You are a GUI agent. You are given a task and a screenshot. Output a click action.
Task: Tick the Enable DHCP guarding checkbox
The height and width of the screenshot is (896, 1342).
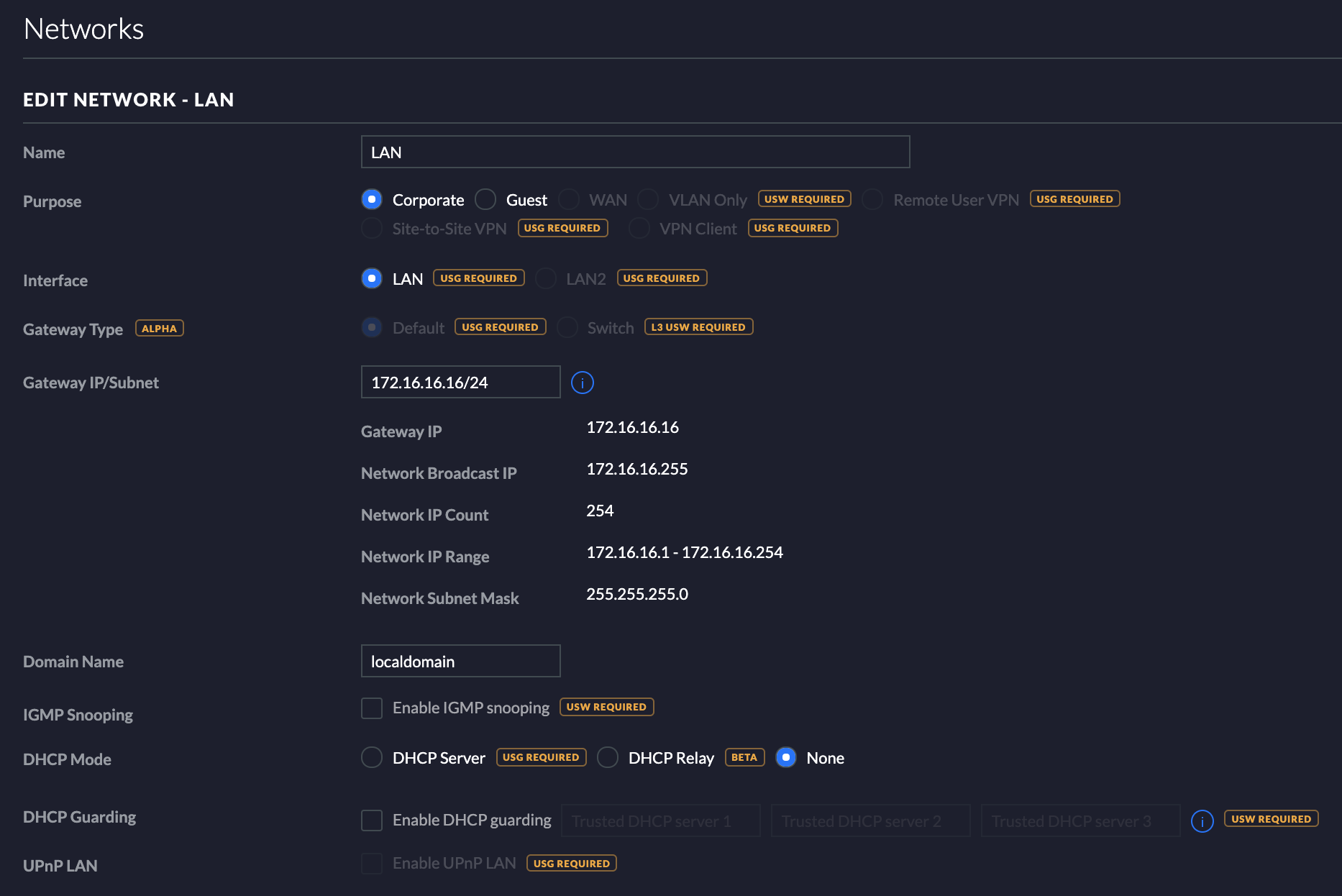click(x=372, y=820)
